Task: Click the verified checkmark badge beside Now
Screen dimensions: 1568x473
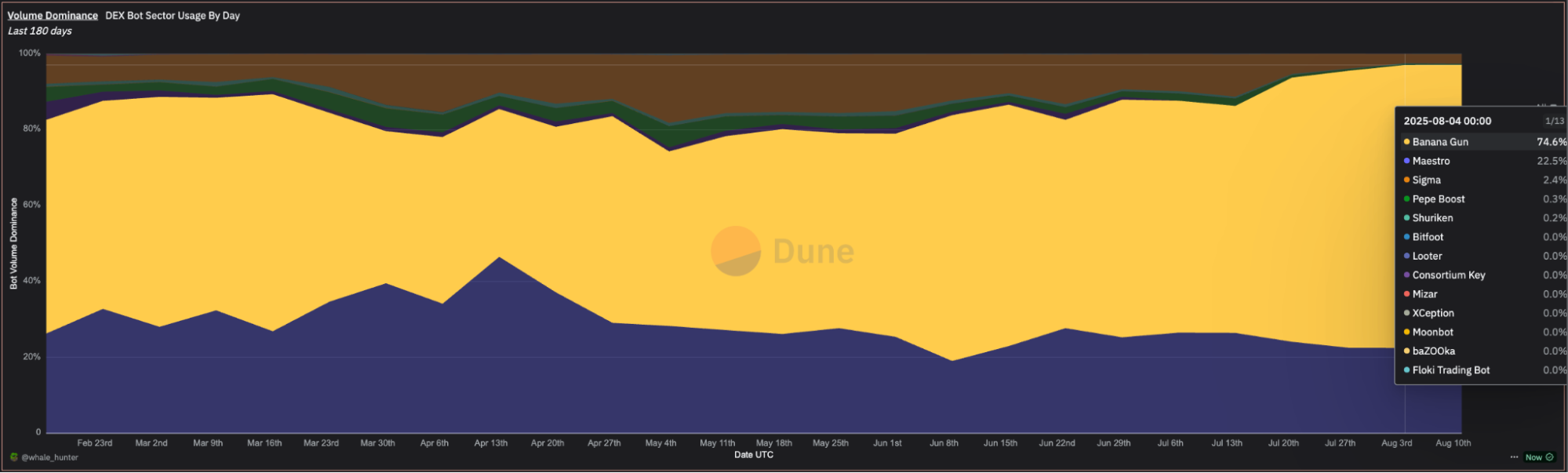Action: [x=1549, y=457]
